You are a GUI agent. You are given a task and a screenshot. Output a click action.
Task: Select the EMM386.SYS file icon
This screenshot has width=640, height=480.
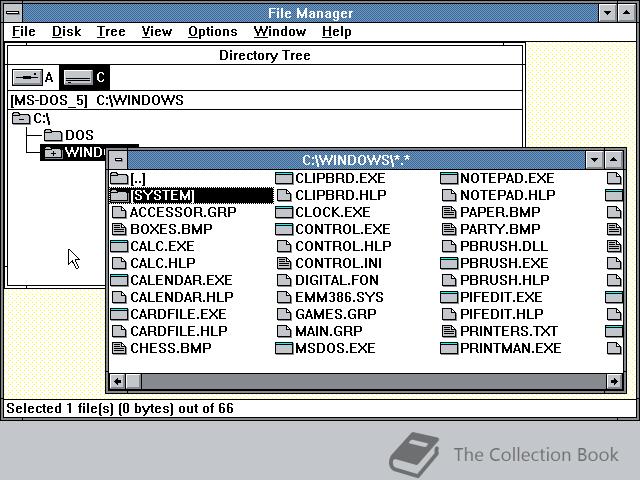pyautogui.click(x=284, y=297)
